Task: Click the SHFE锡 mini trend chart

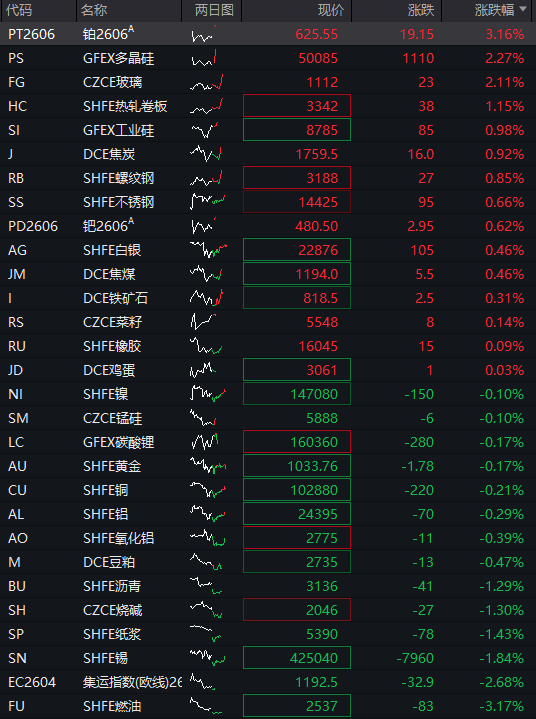Action: click(208, 658)
